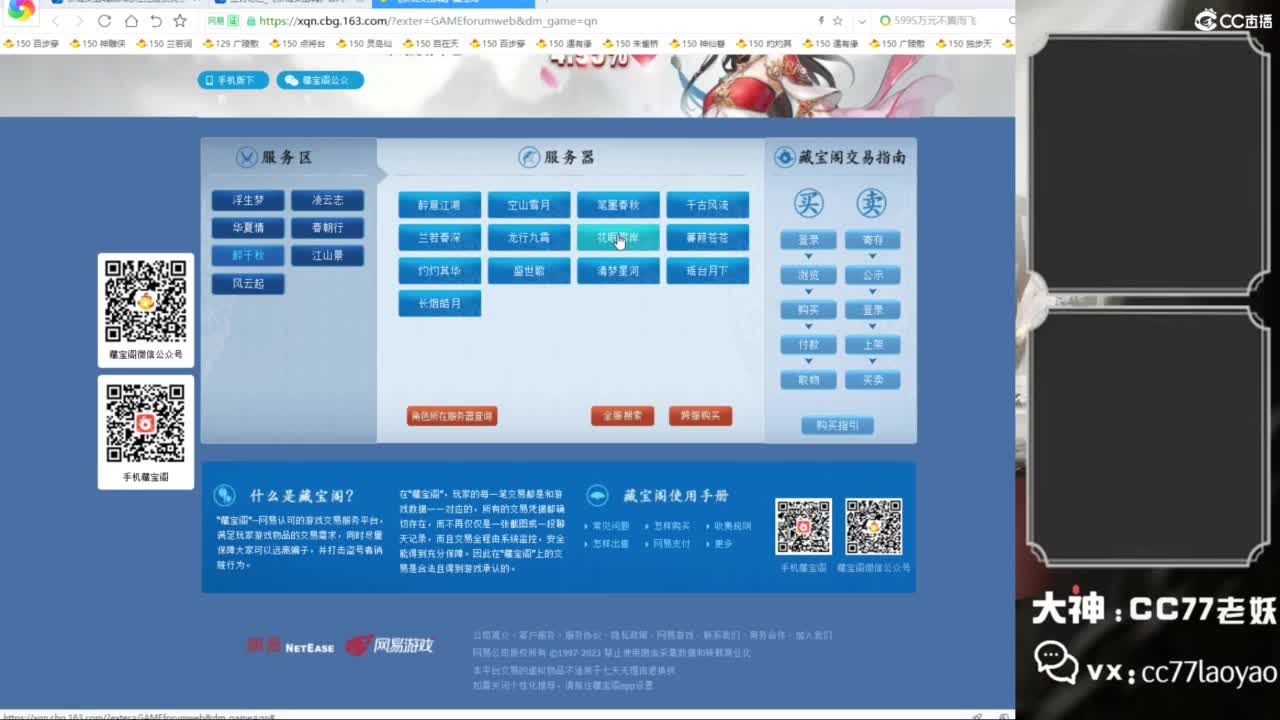The width and height of the screenshot is (1280, 720).
Task: Click the NetEase logo in footer
Action: tap(290, 646)
